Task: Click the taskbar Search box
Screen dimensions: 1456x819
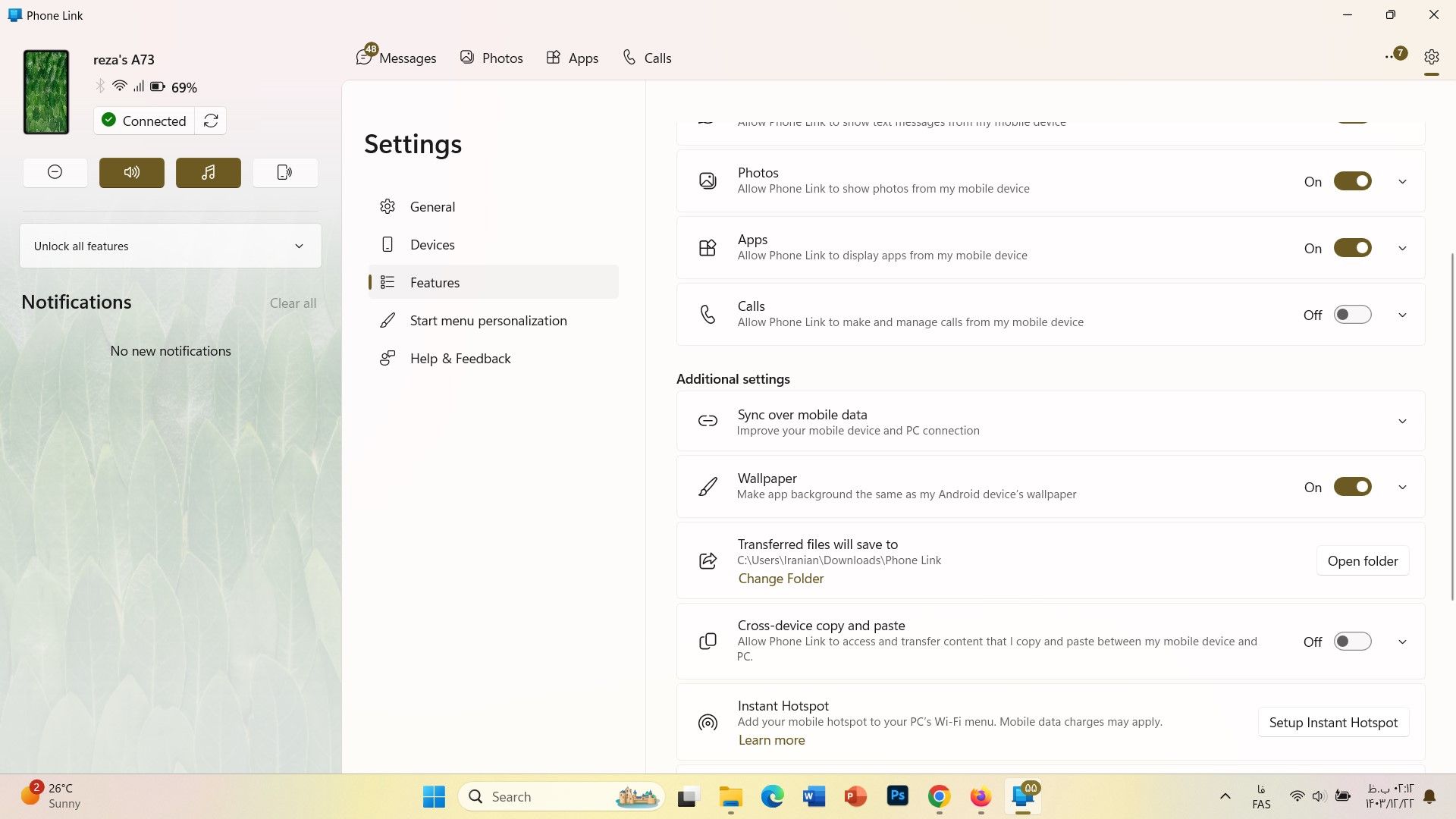Action: point(561,796)
